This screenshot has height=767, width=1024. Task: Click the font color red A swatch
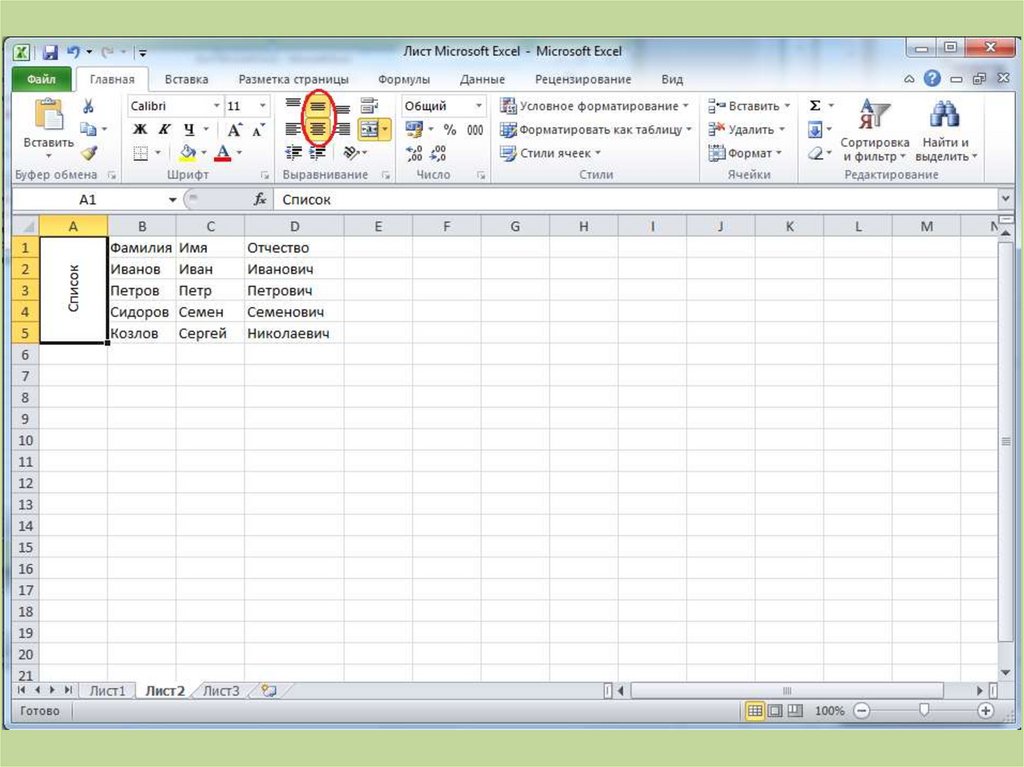222,153
